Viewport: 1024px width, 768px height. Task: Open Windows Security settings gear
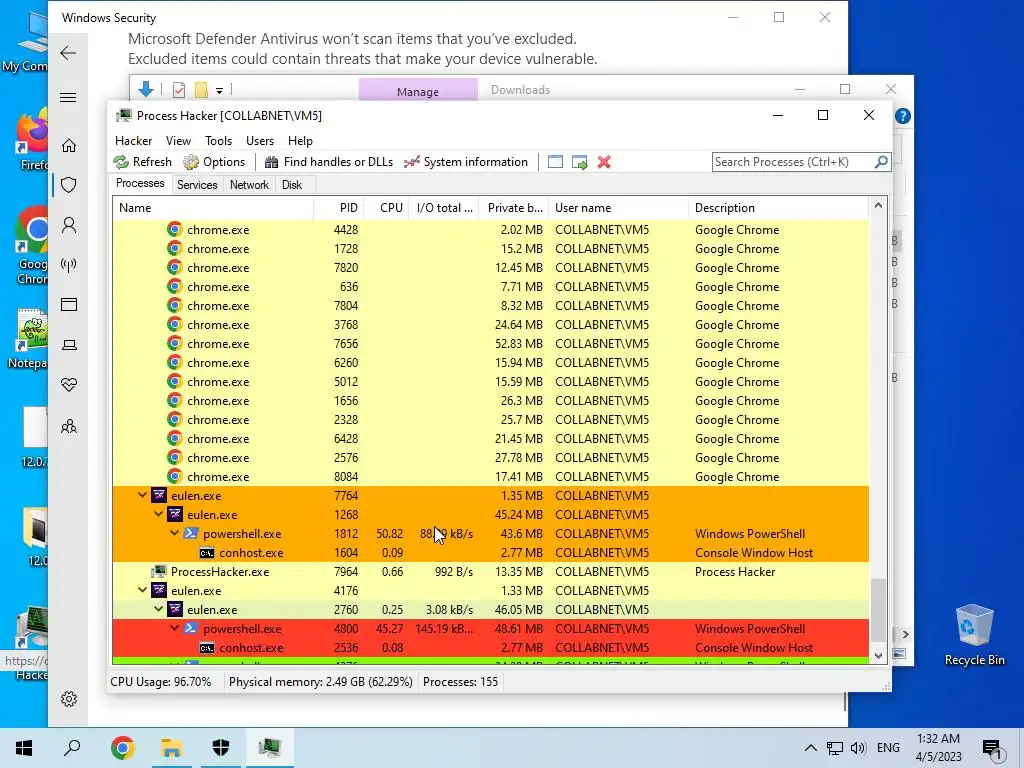[x=69, y=699]
